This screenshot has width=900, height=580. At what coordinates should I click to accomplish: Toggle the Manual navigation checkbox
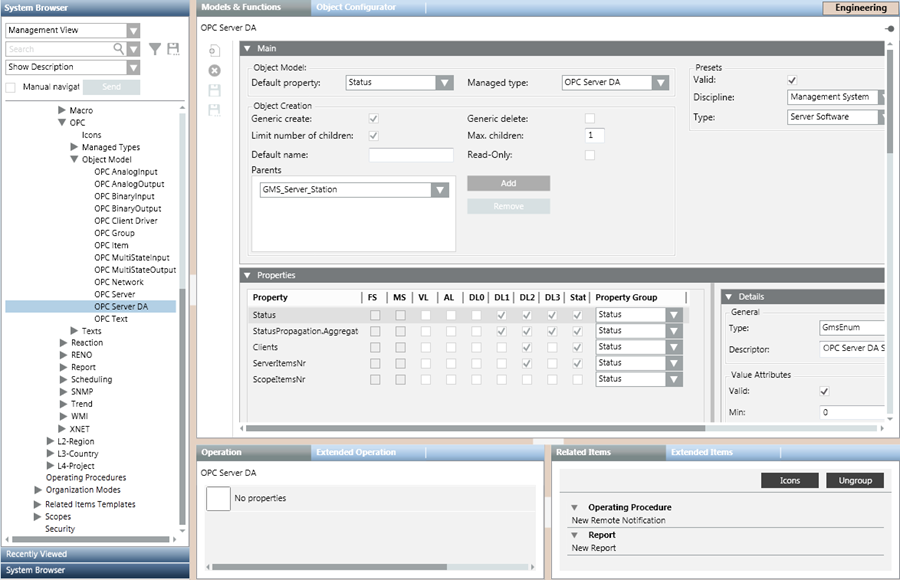pos(11,87)
